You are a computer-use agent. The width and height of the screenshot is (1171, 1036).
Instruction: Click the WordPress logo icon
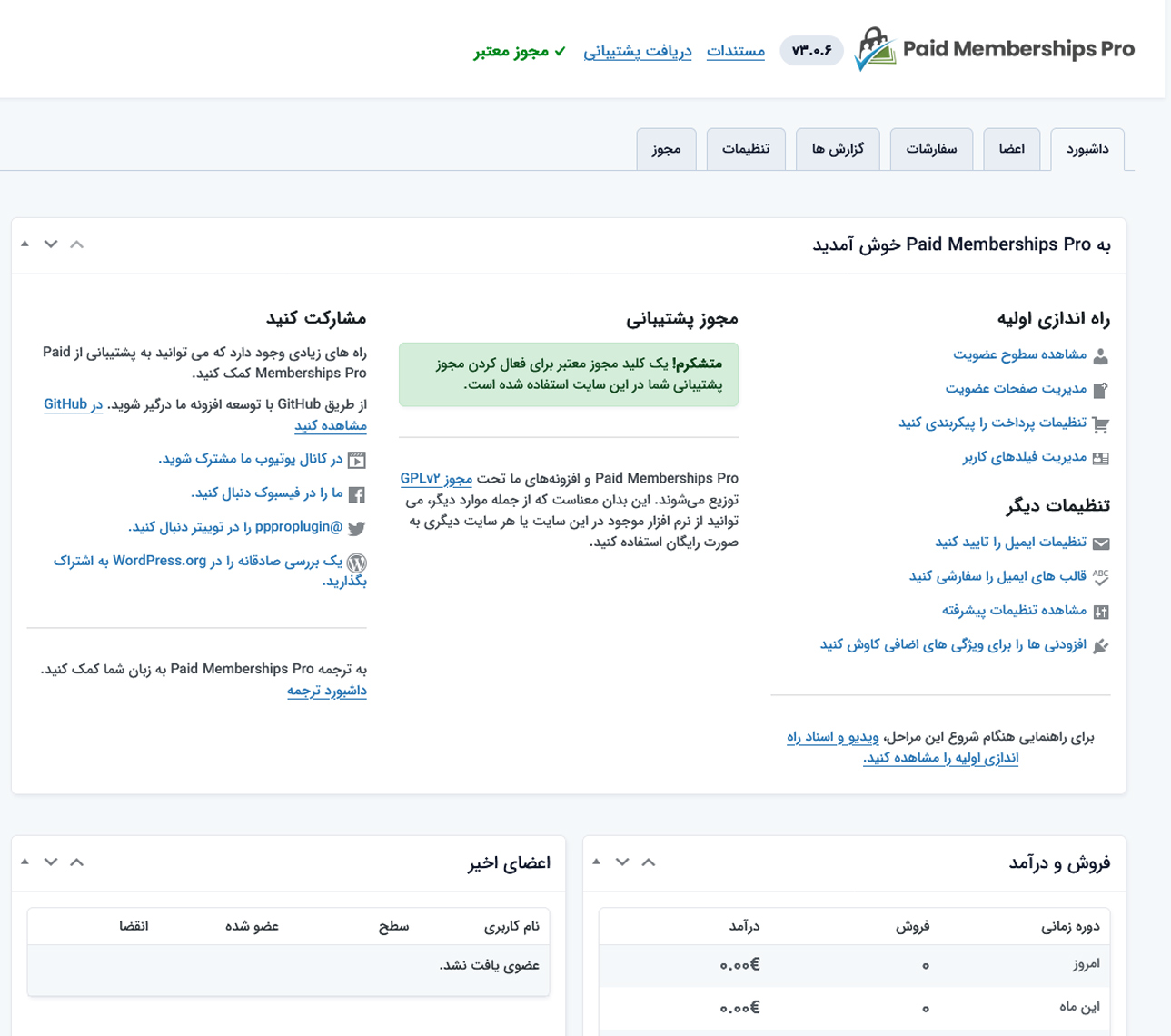[357, 563]
